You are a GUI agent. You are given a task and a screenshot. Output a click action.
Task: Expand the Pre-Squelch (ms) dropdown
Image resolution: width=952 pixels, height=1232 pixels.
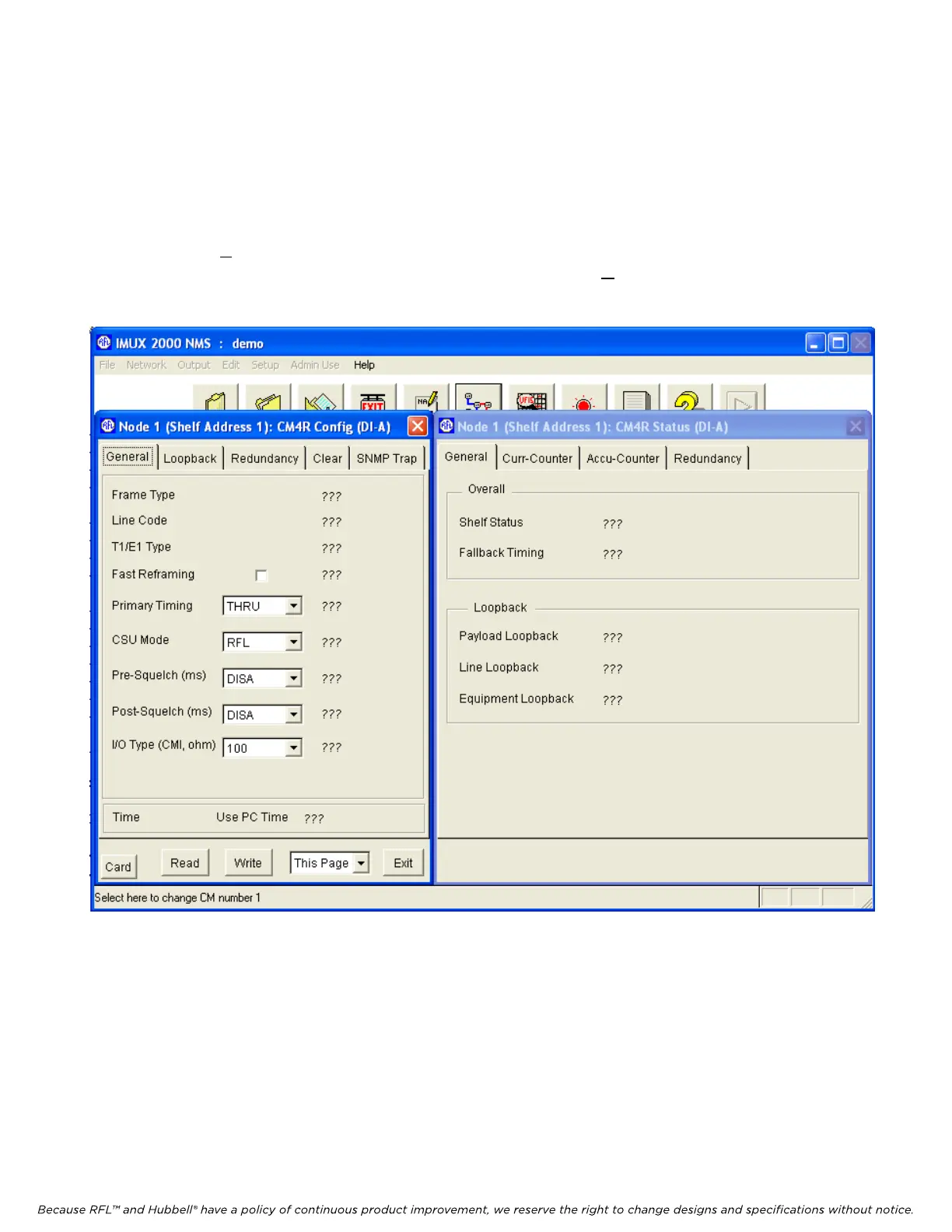(x=293, y=678)
